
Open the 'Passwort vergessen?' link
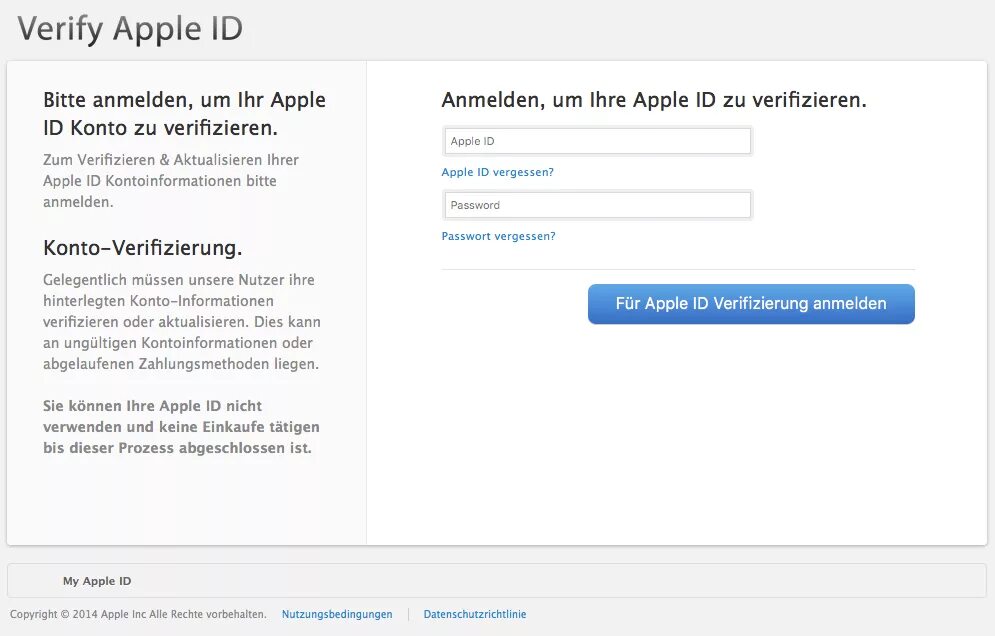tap(498, 236)
